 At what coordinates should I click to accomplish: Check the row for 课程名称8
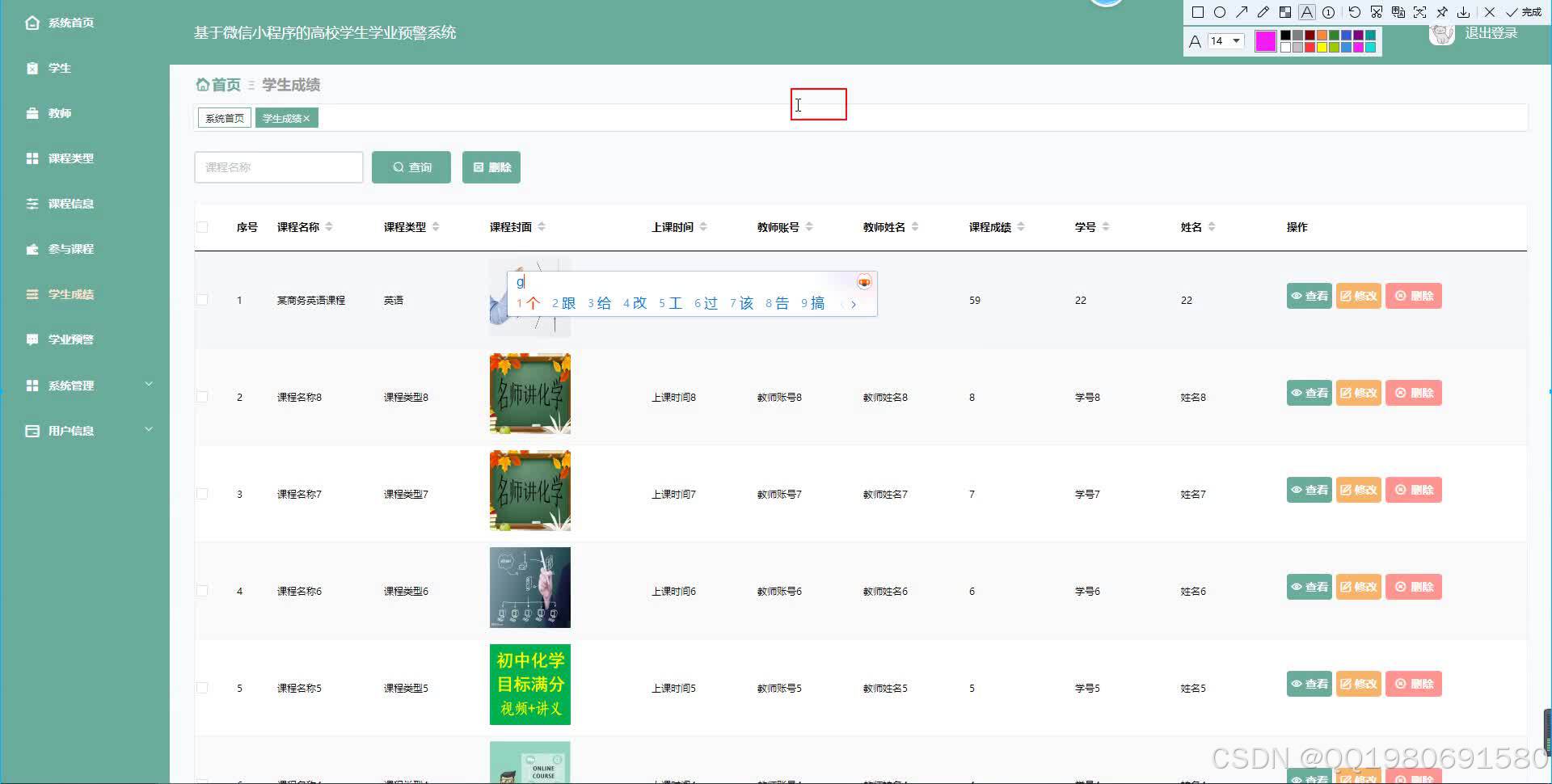coord(202,397)
